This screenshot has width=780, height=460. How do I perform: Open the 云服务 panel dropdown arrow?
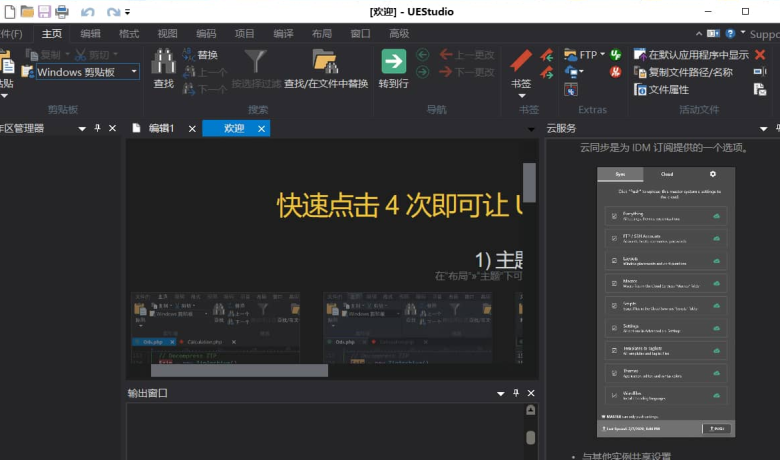764,129
